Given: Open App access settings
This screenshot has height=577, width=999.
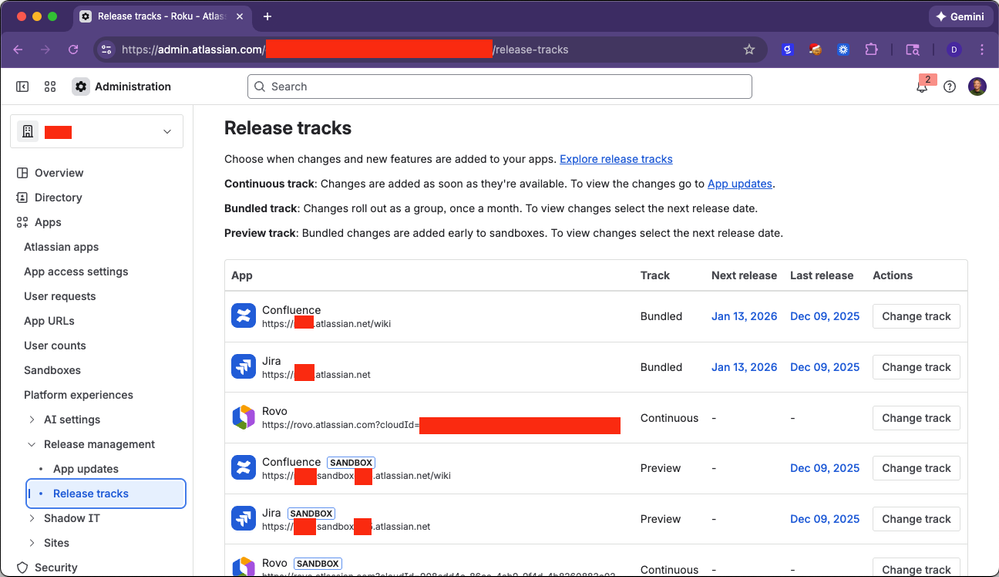Looking at the screenshot, I should (x=76, y=272).
